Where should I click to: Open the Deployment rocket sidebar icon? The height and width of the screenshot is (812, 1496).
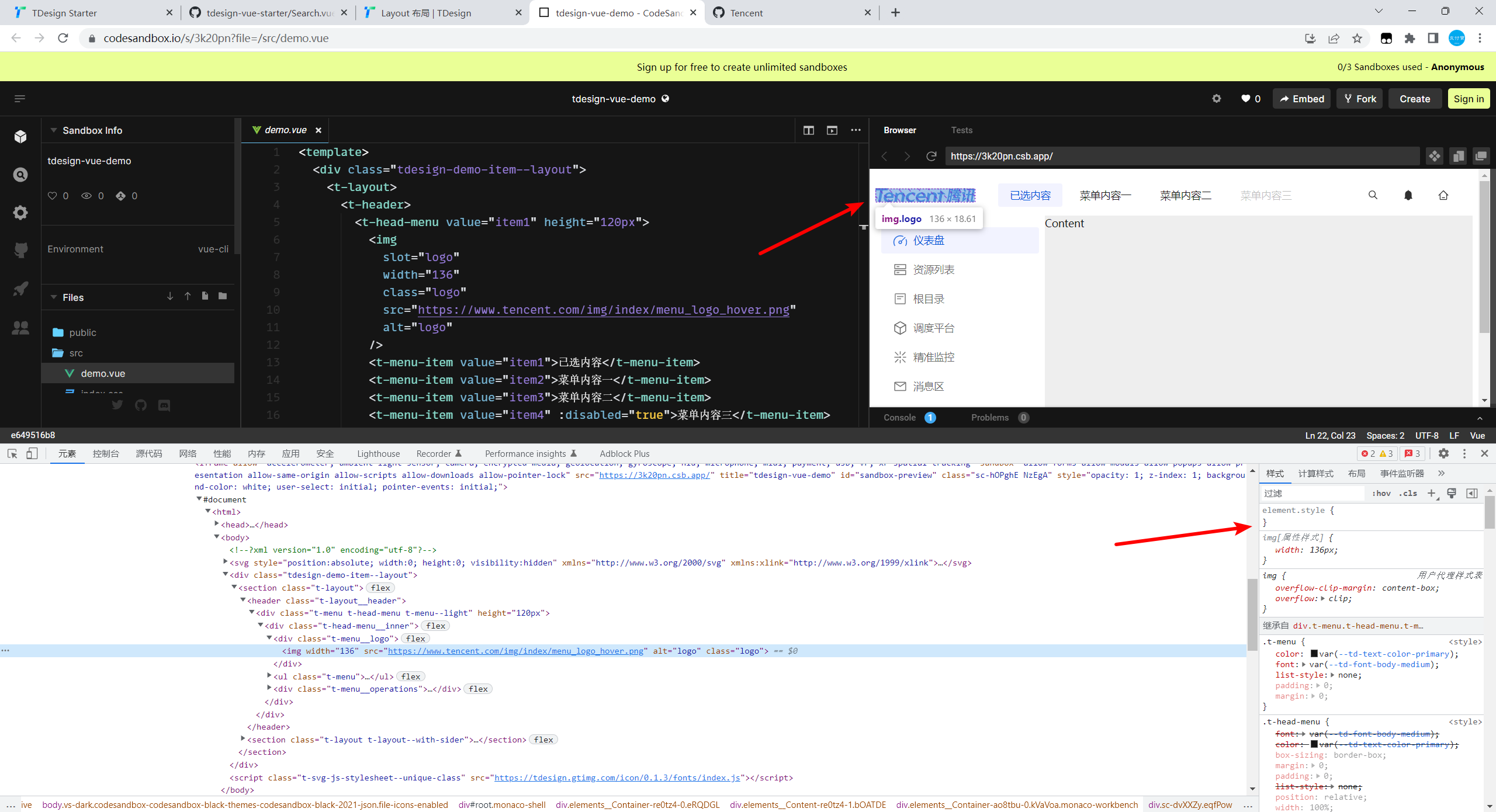coord(20,289)
